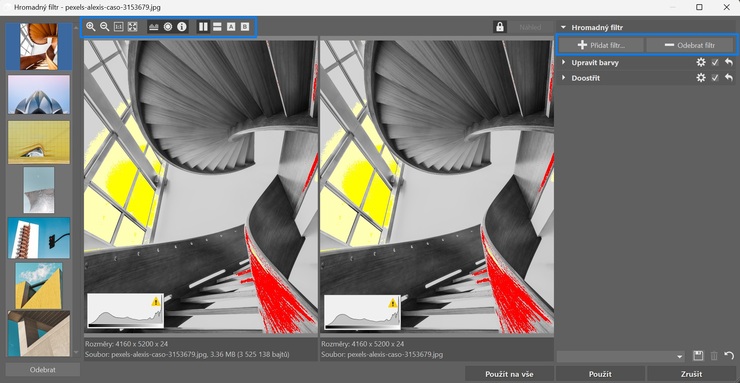Viewport: 740px width, 383px height.
Task: Zoom out using the magnifier minus icon
Action: pyautogui.click(x=105, y=27)
